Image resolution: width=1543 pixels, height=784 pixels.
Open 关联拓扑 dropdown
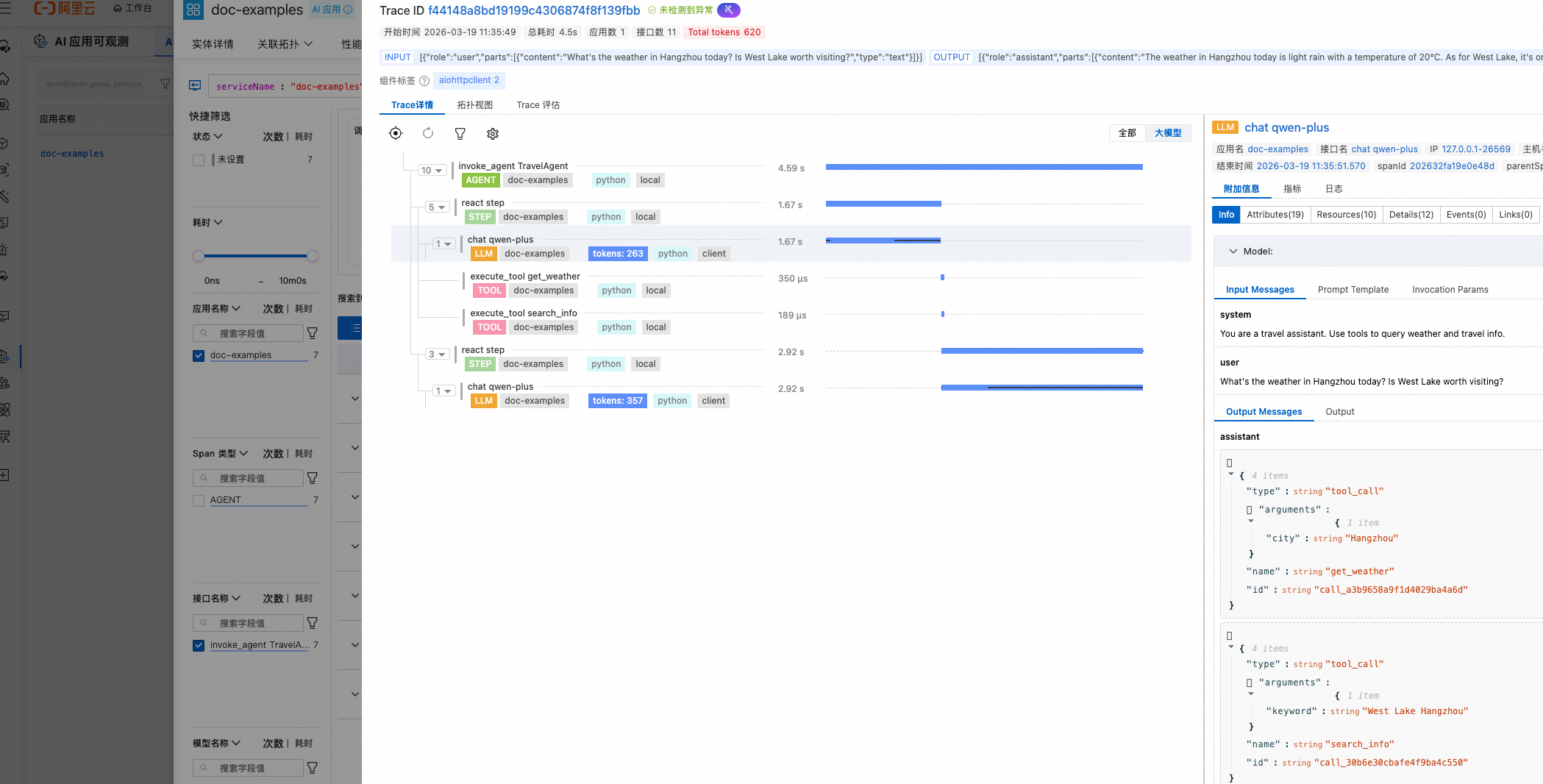285,44
